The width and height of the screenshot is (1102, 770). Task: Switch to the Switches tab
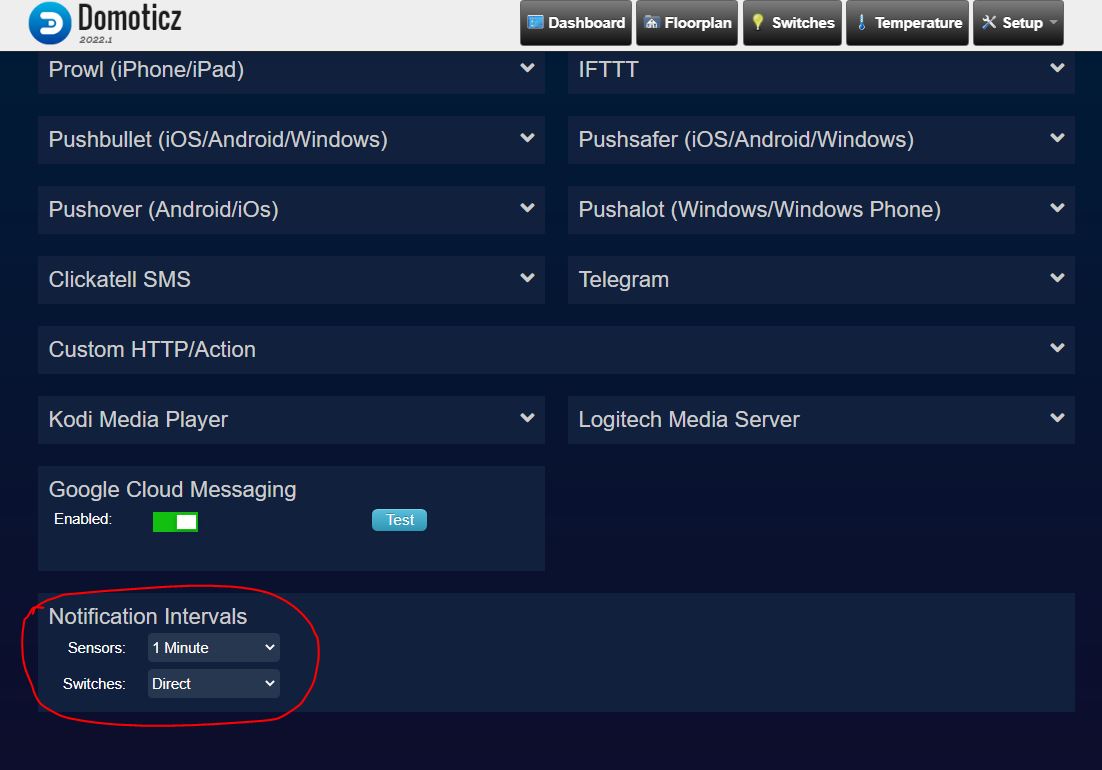tap(792, 22)
